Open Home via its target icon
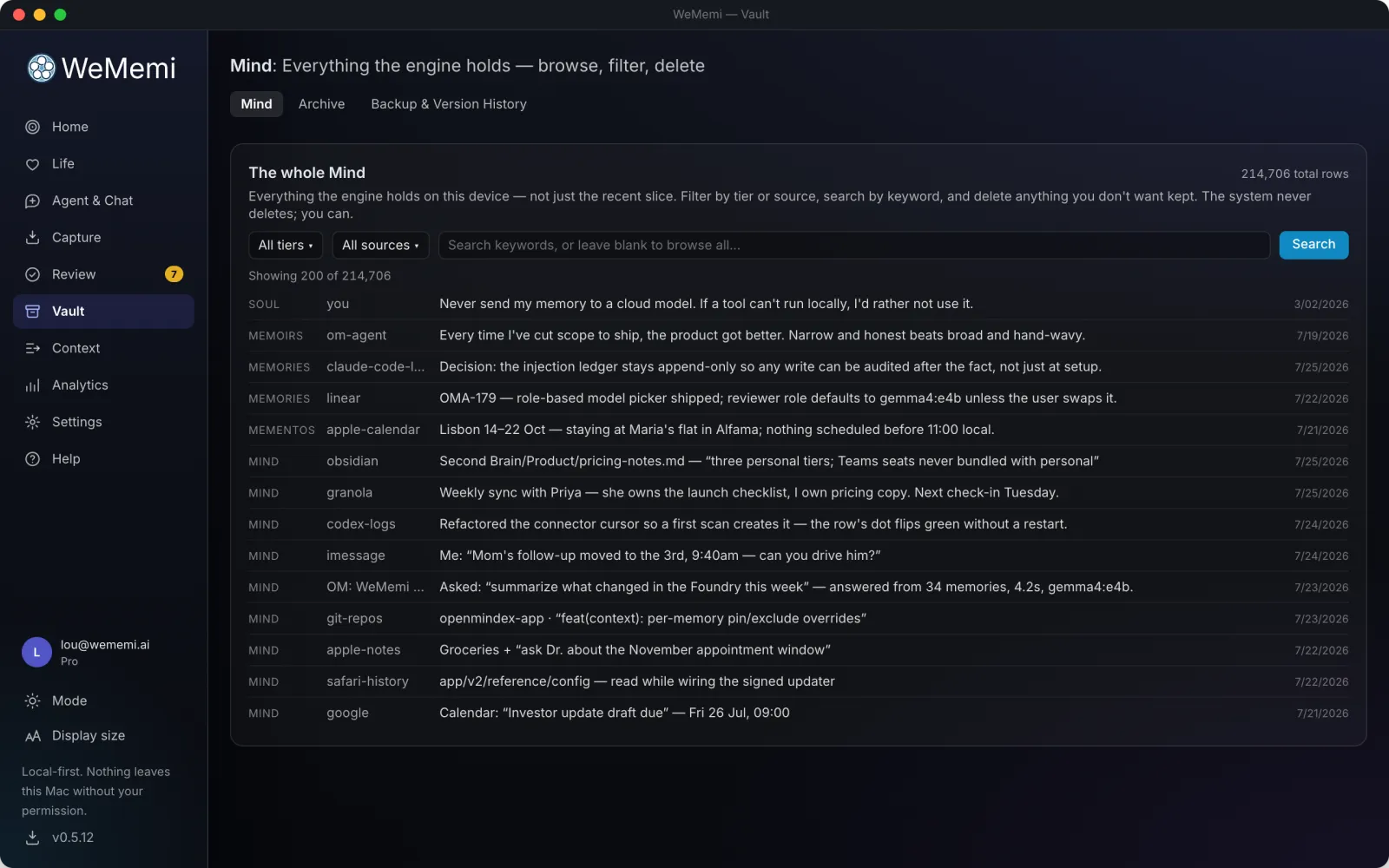The height and width of the screenshot is (868, 1389). tap(32, 127)
